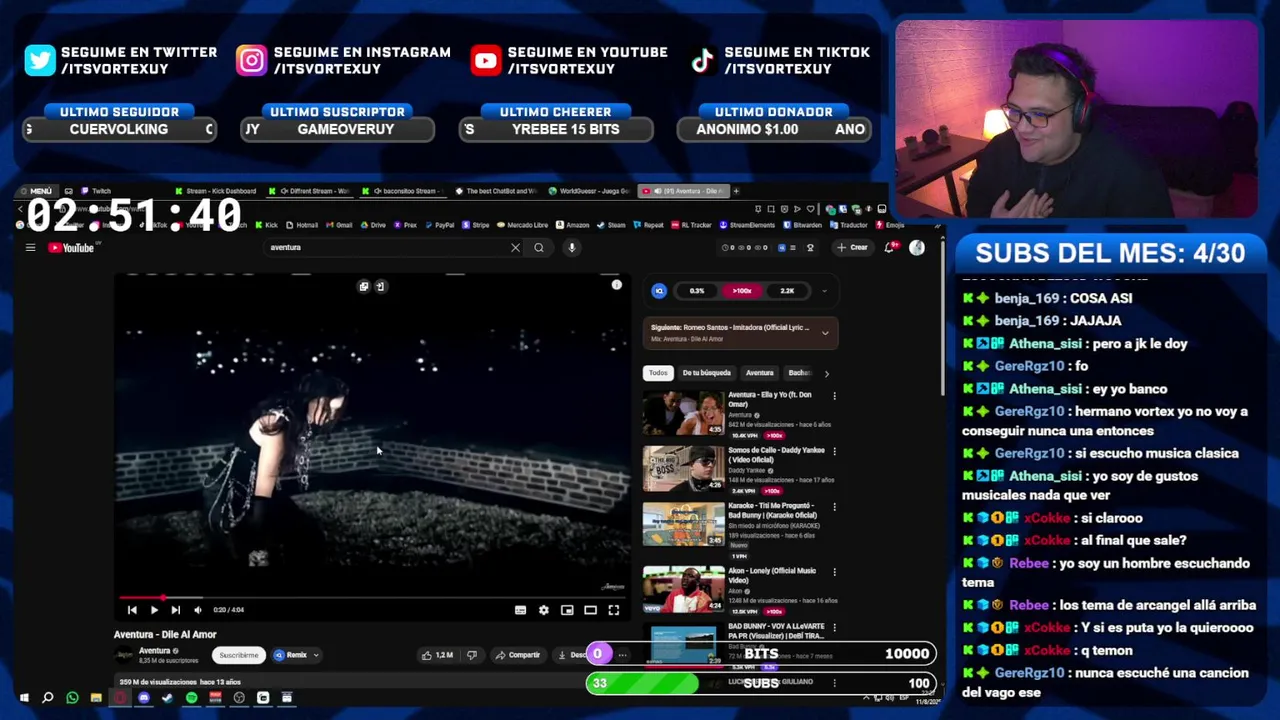Open the player settings gear

click(x=544, y=610)
